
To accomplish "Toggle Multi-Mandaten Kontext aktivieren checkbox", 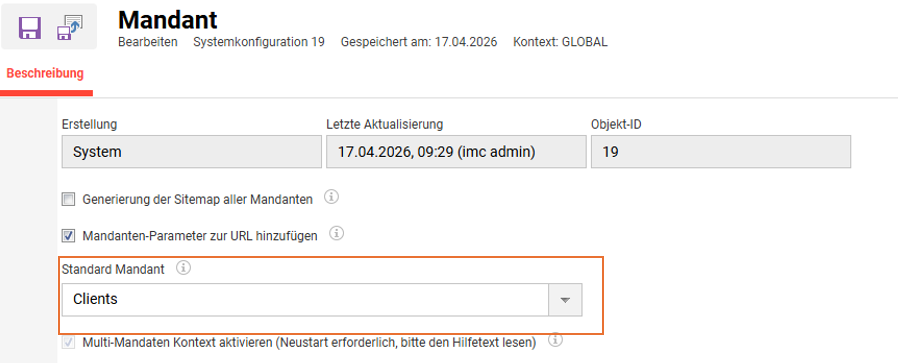I will coord(68,343).
